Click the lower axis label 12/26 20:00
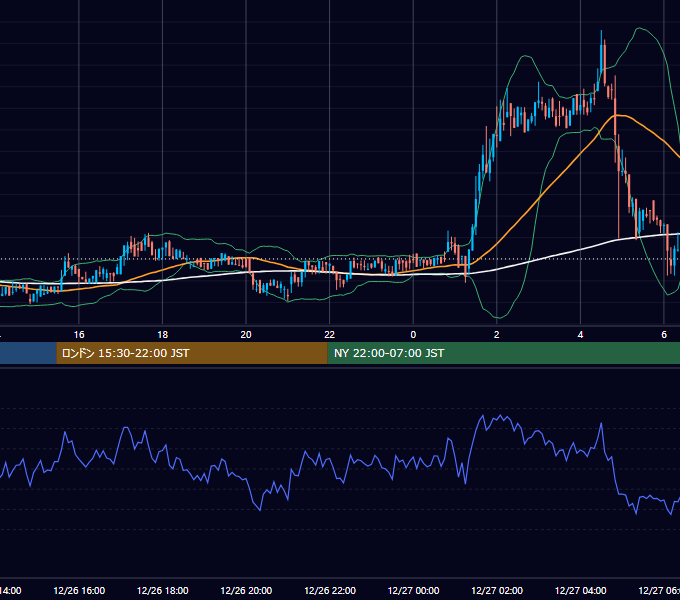 click(246, 590)
